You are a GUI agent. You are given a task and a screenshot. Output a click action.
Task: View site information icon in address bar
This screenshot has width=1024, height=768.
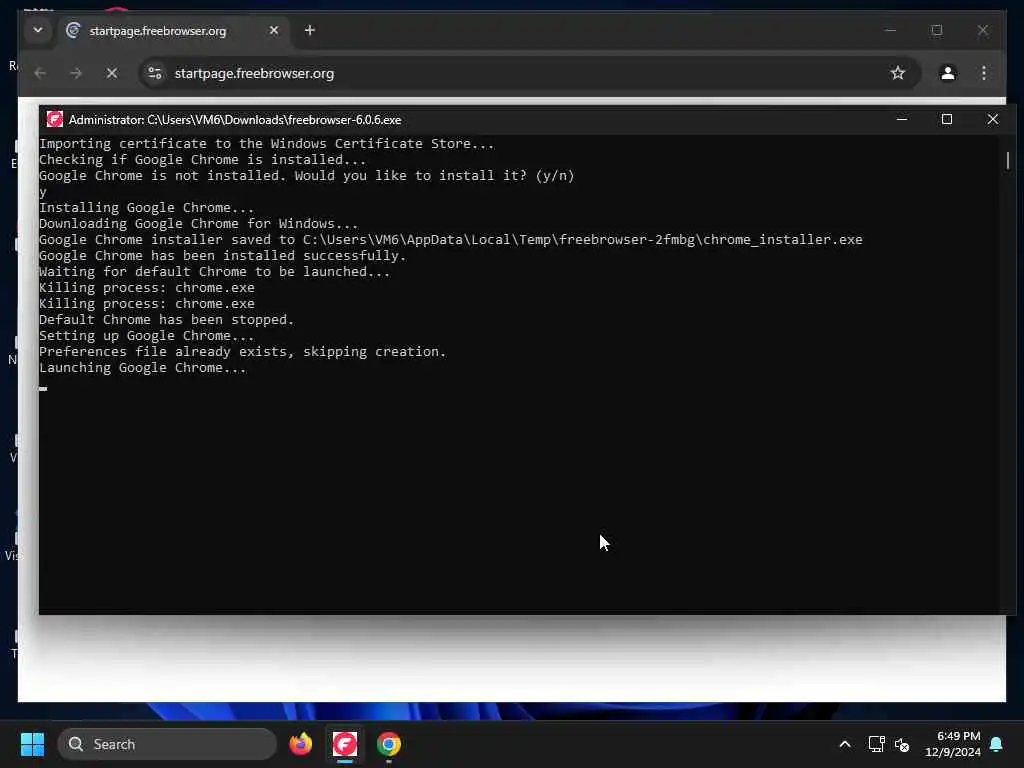point(155,73)
